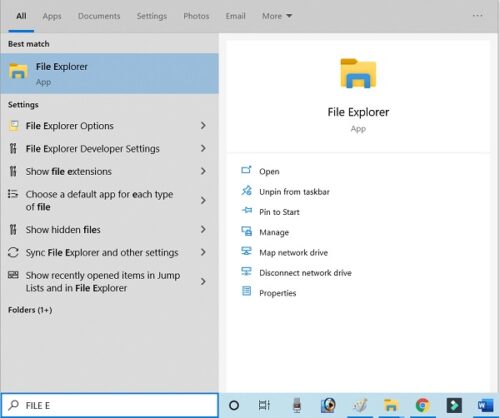Viewport: 500px width, 418px height.
Task: Click the Open action icon
Action: click(246, 170)
